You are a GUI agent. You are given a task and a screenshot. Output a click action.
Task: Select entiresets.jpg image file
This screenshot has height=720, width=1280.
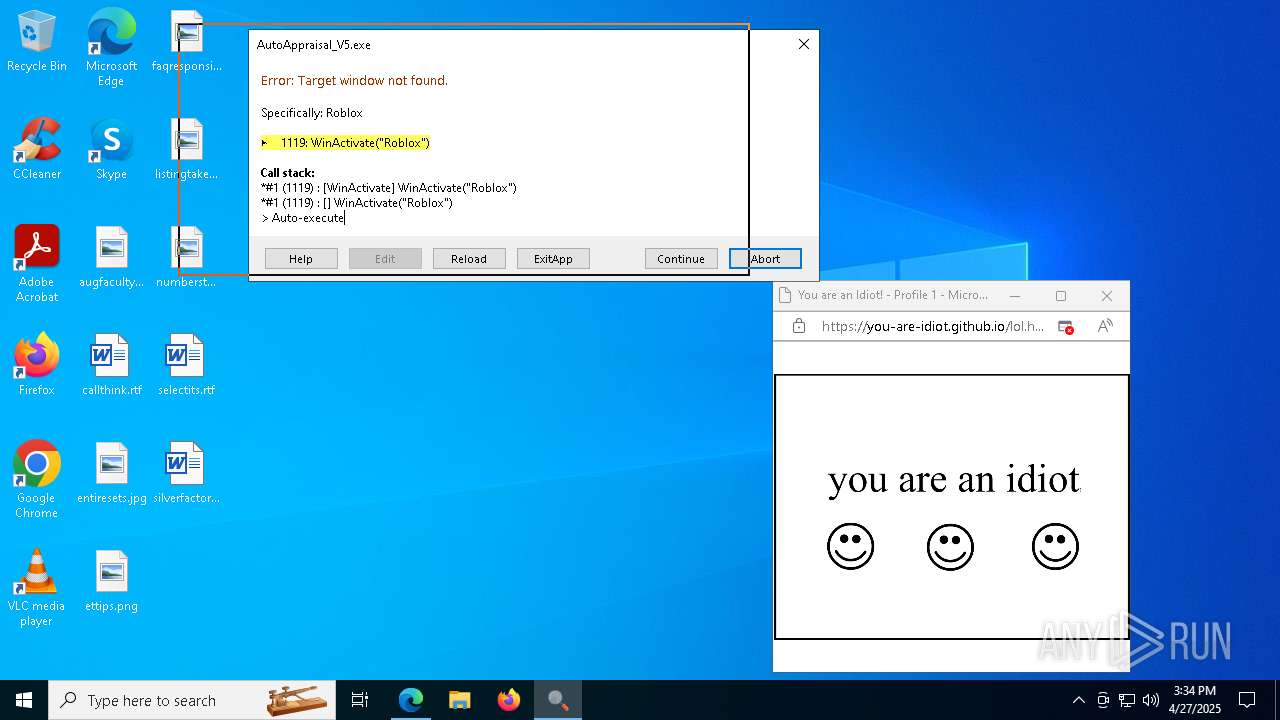[111, 473]
